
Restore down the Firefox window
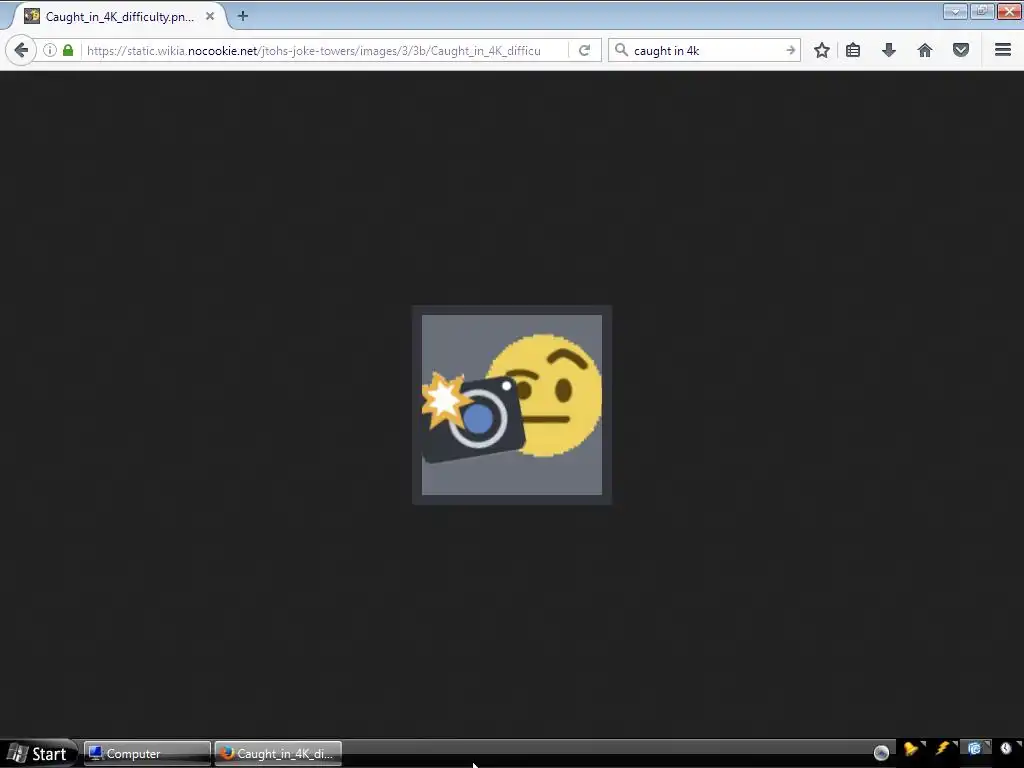point(982,12)
